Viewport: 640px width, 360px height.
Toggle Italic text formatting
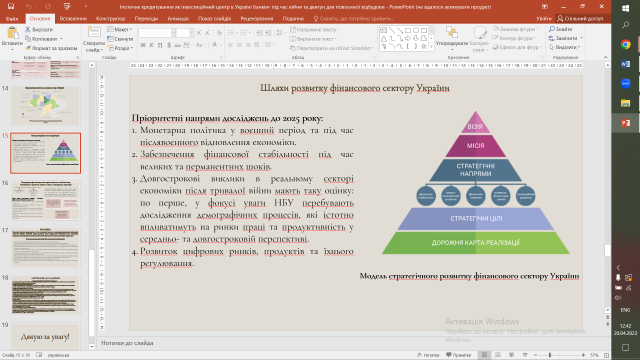tap(151, 45)
